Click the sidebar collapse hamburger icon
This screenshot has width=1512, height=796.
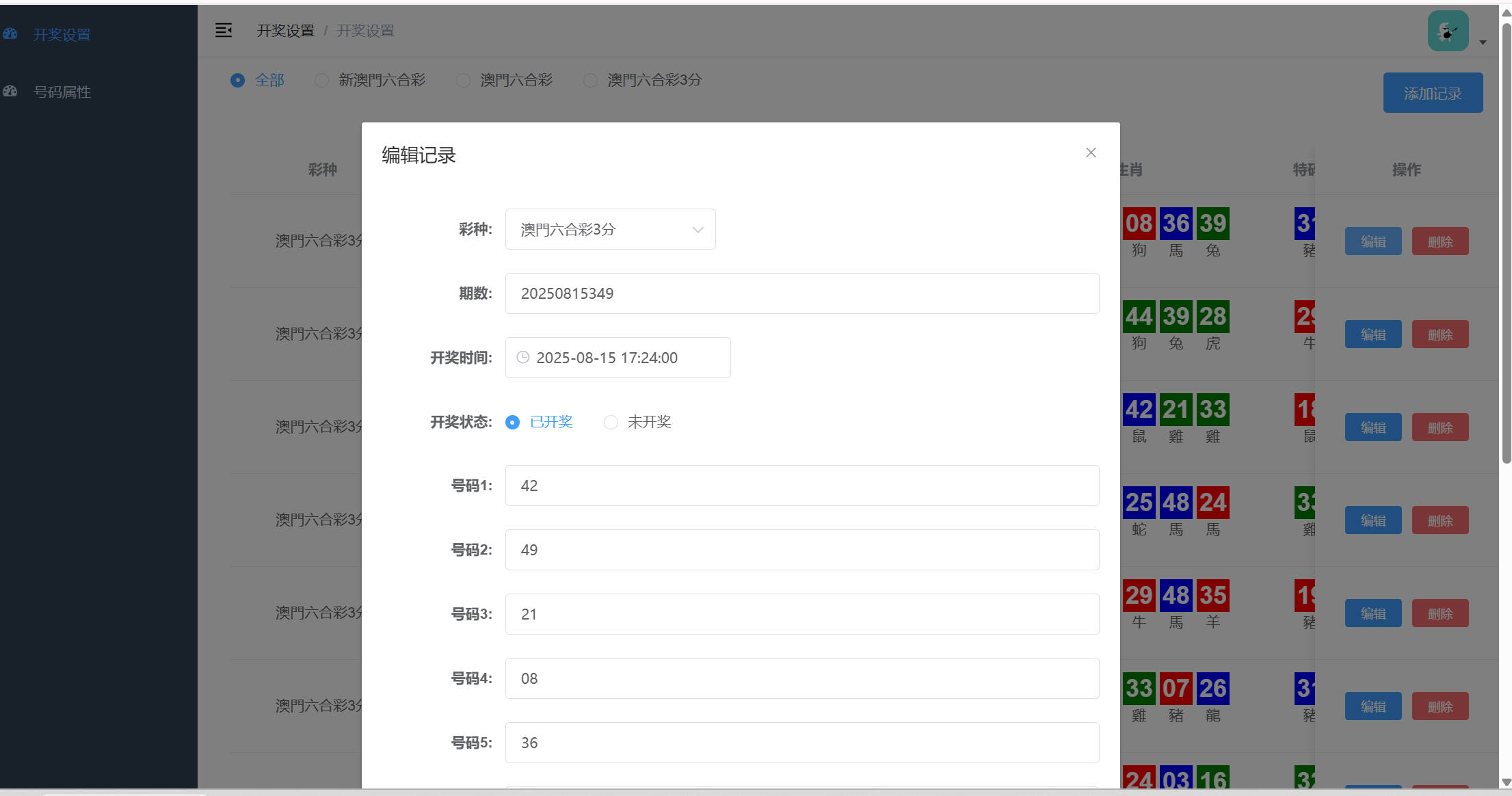click(x=224, y=30)
